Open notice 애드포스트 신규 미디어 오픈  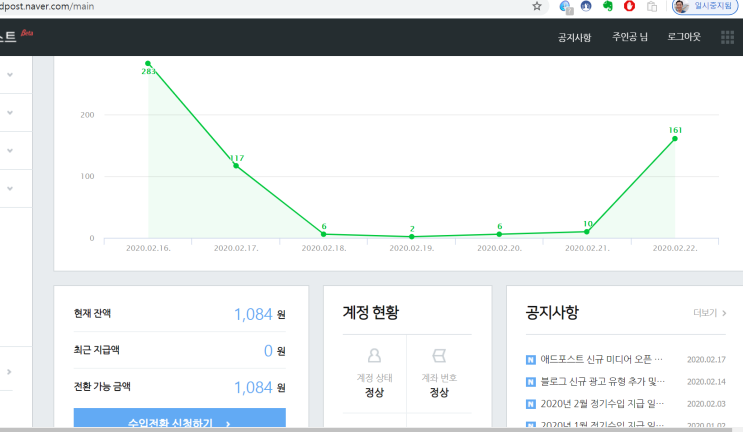(x=601, y=360)
